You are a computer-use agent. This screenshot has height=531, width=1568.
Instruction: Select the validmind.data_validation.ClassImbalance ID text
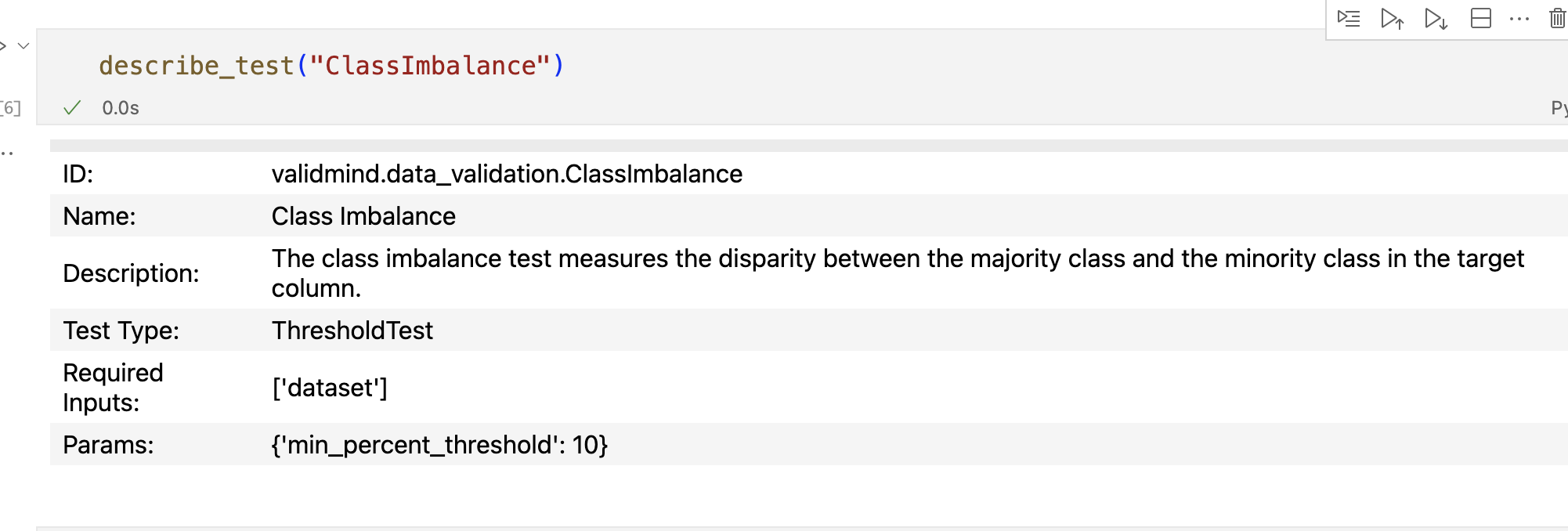tap(507, 174)
